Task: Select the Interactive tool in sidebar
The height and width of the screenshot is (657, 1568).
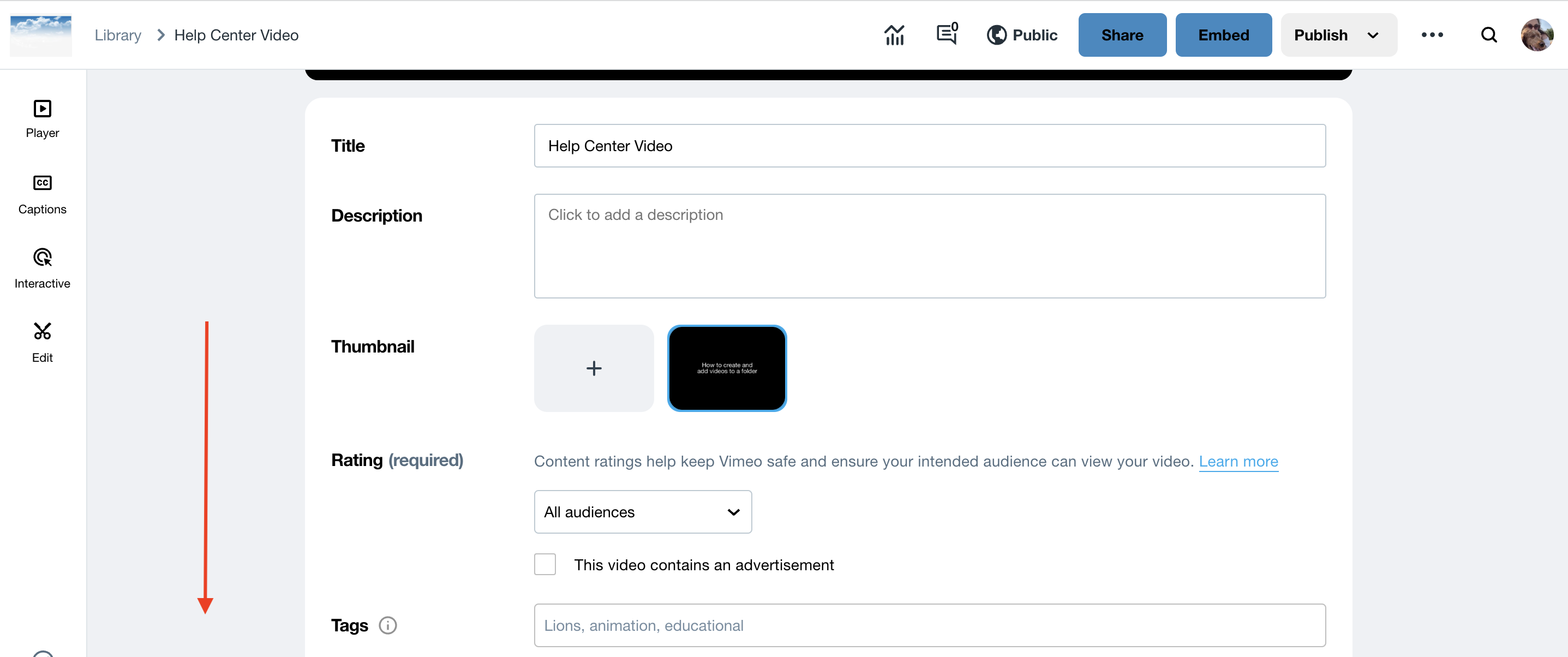Action: click(42, 265)
